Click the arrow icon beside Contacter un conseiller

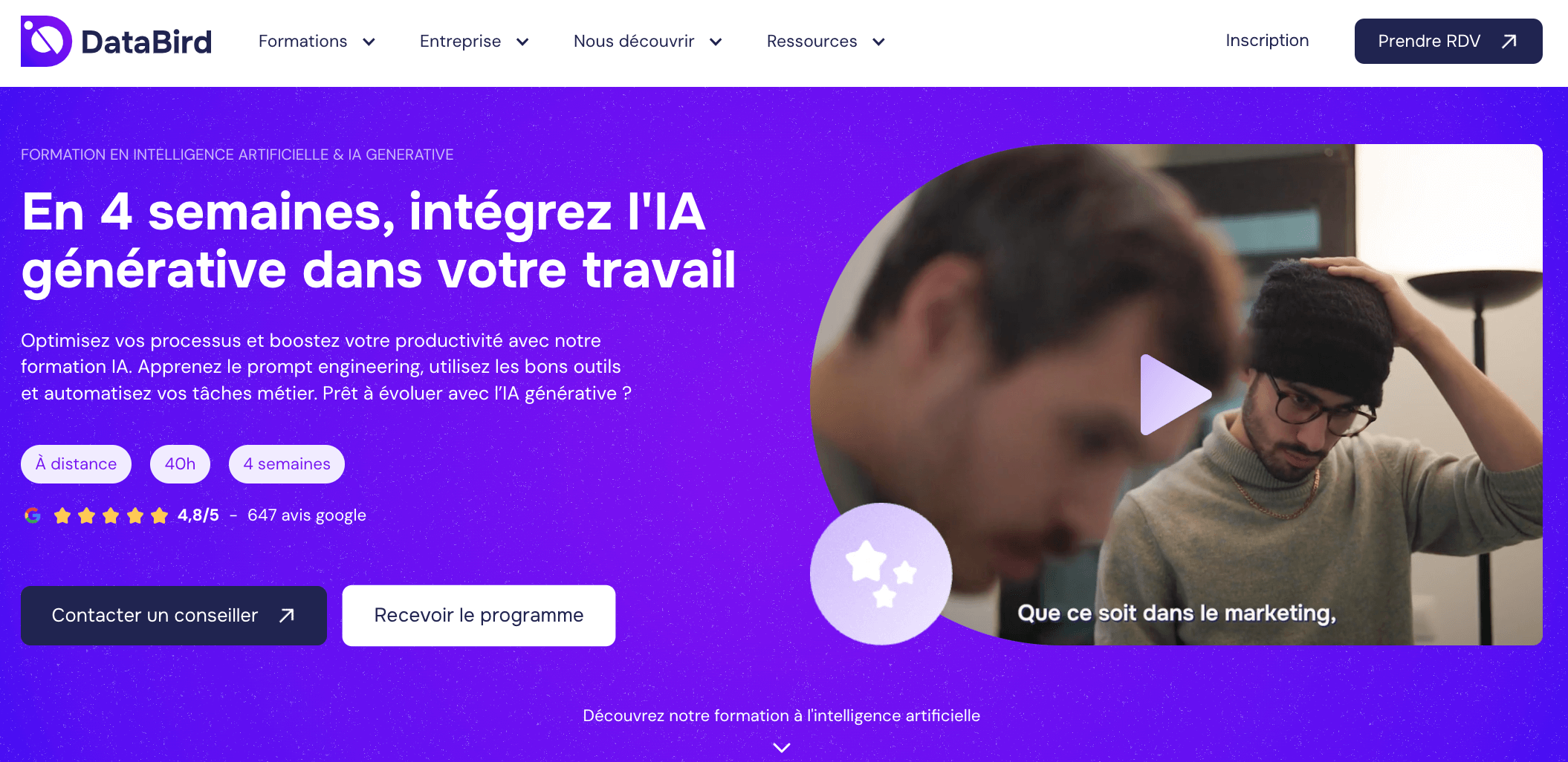(x=287, y=616)
